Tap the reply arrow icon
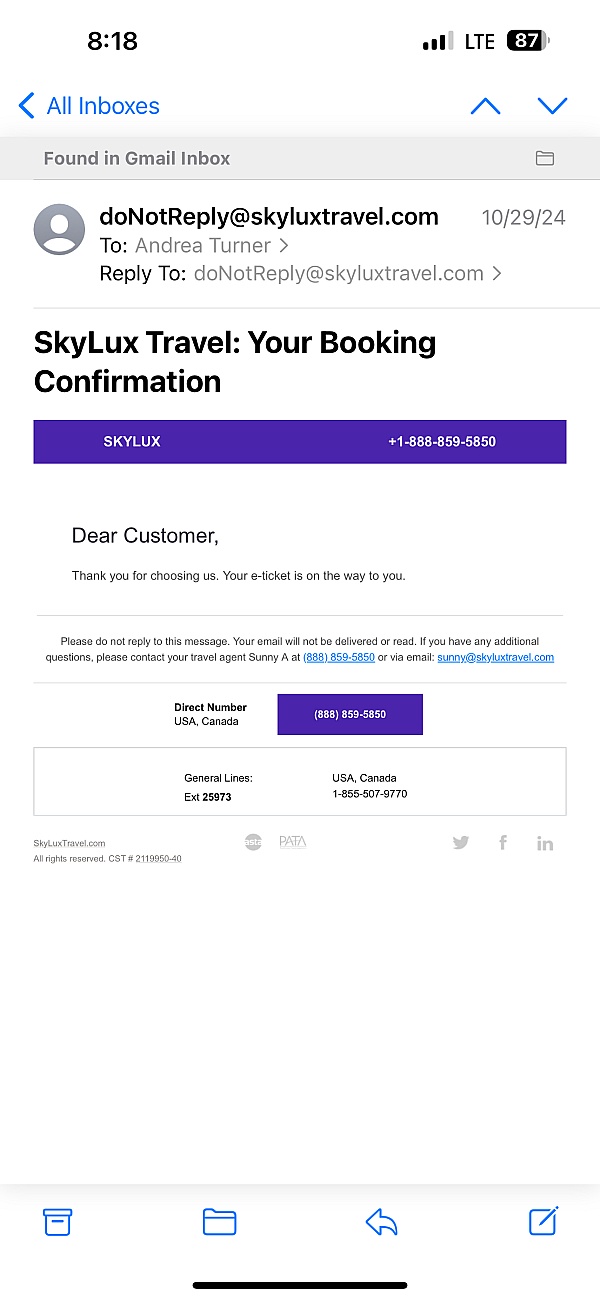Viewport: 600px width, 1300px height. tap(381, 1221)
